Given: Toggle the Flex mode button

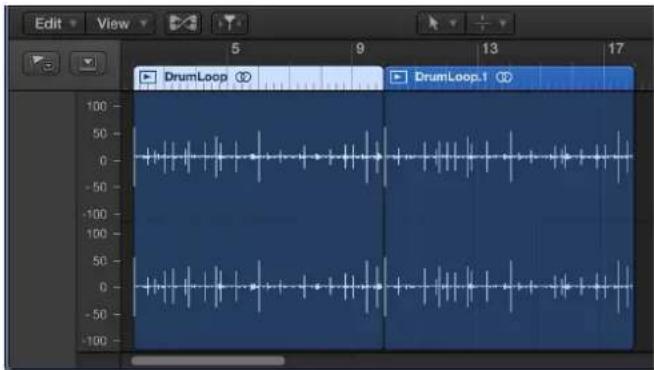Looking at the screenshot, I should coord(183,23).
